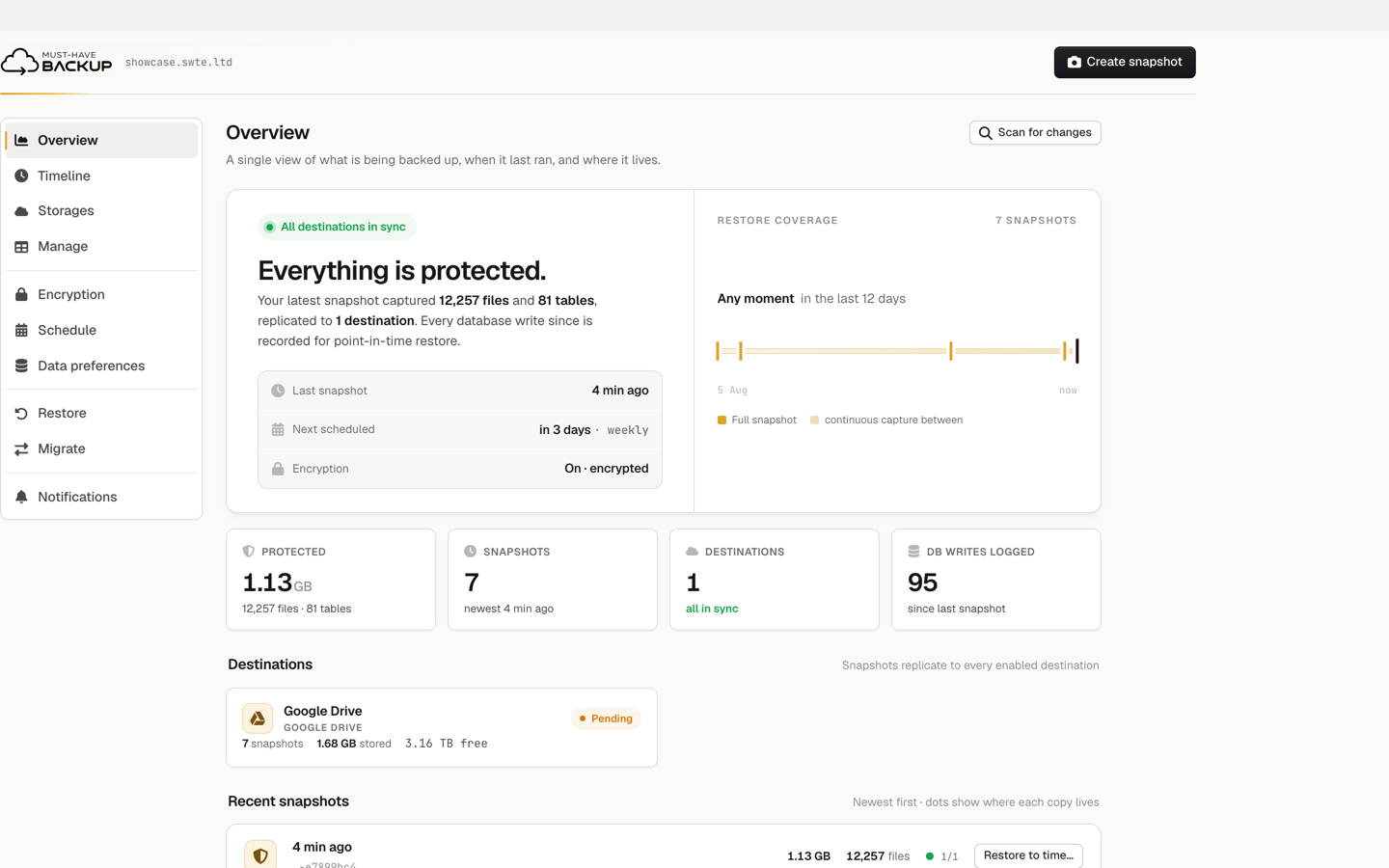The image size is (1389, 868).
Task: Click the long continuous capture bar segment
Action: tap(845, 351)
